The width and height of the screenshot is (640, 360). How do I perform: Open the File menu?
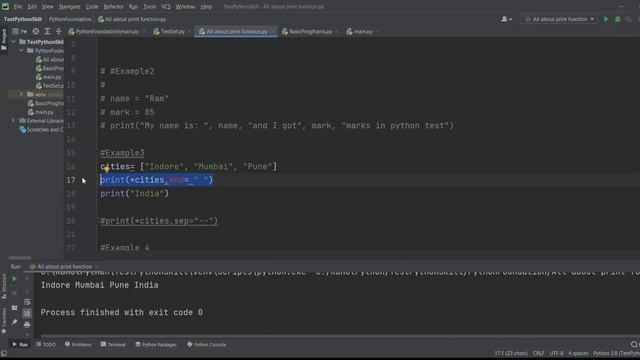(x=18, y=7)
